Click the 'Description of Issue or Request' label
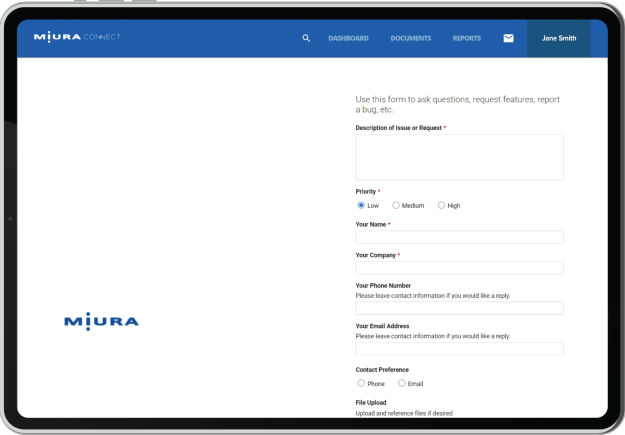The image size is (625, 435). pyautogui.click(x=399, y=128)
